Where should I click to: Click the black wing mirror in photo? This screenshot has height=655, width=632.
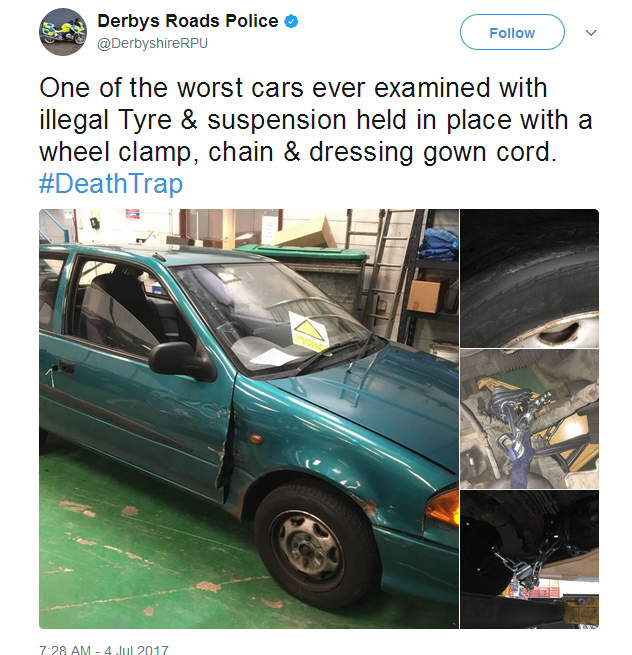coord(178,360)
